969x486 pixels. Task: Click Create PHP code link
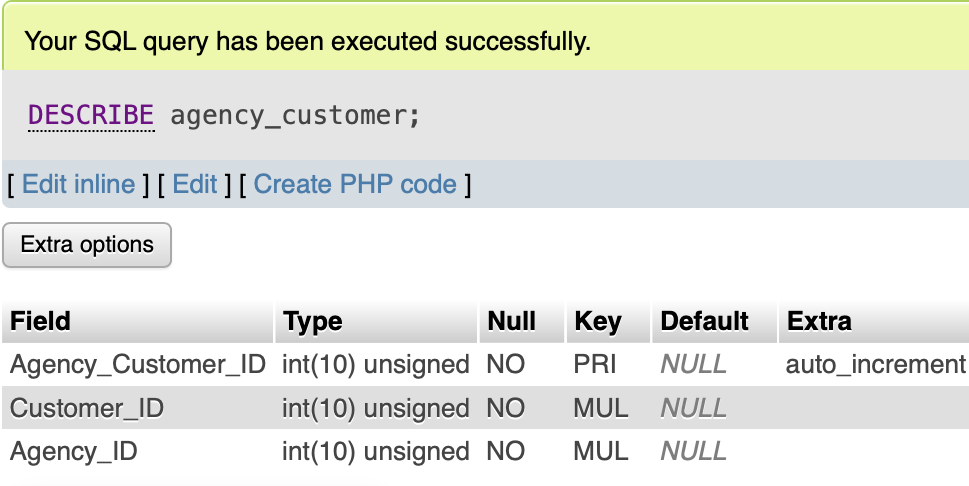[x=355, y=185]
